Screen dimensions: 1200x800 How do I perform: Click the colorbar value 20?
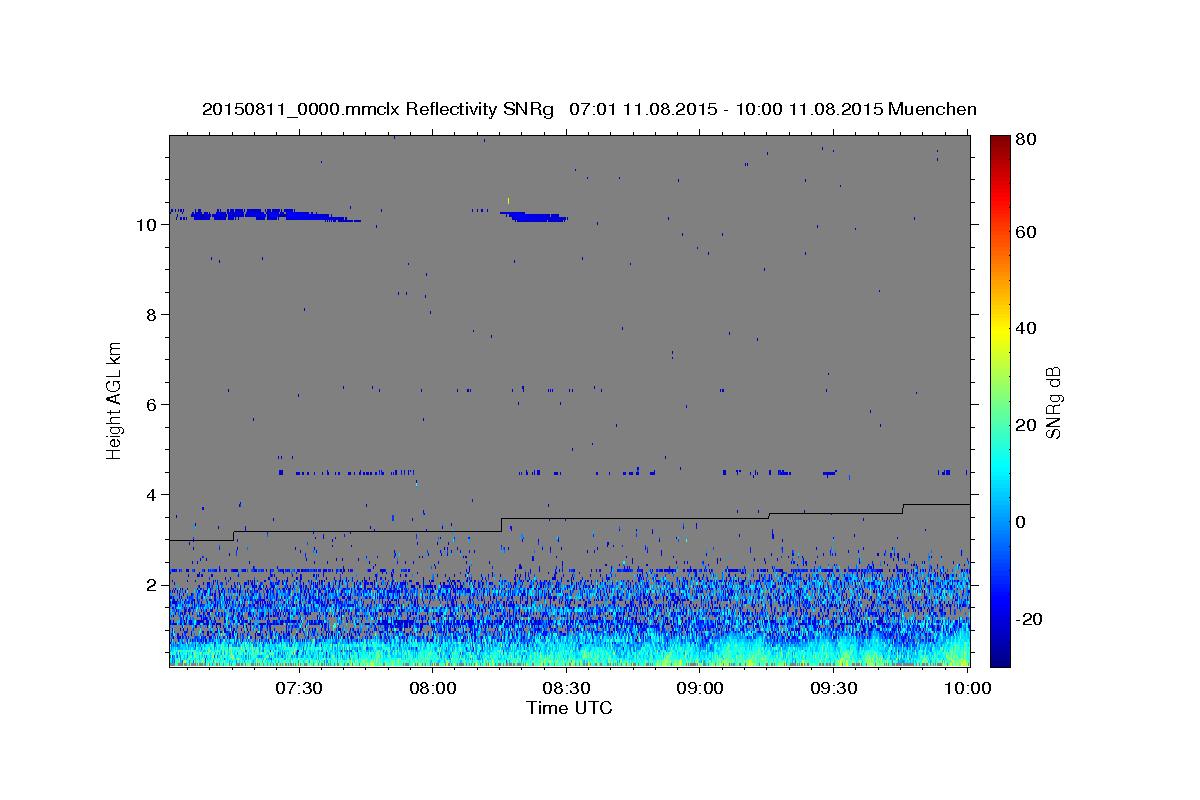click(x=1024, y=425)
